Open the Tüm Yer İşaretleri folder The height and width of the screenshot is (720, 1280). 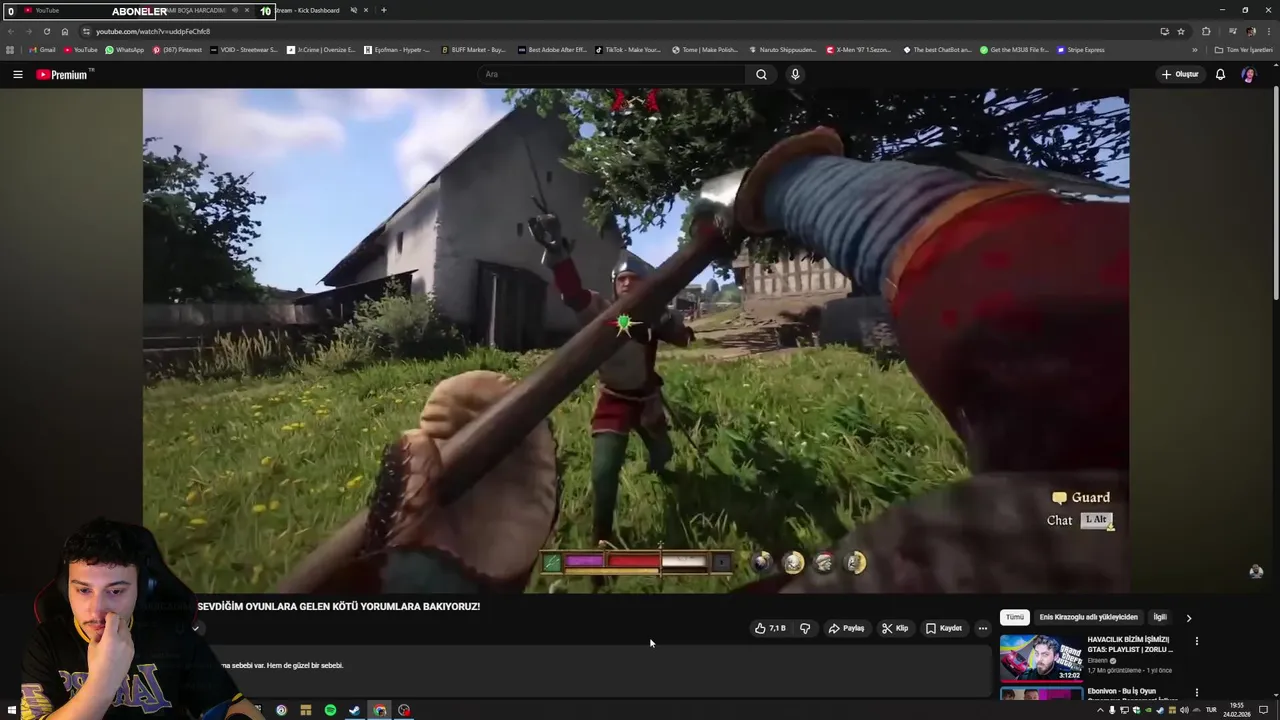coord(1244,50)
